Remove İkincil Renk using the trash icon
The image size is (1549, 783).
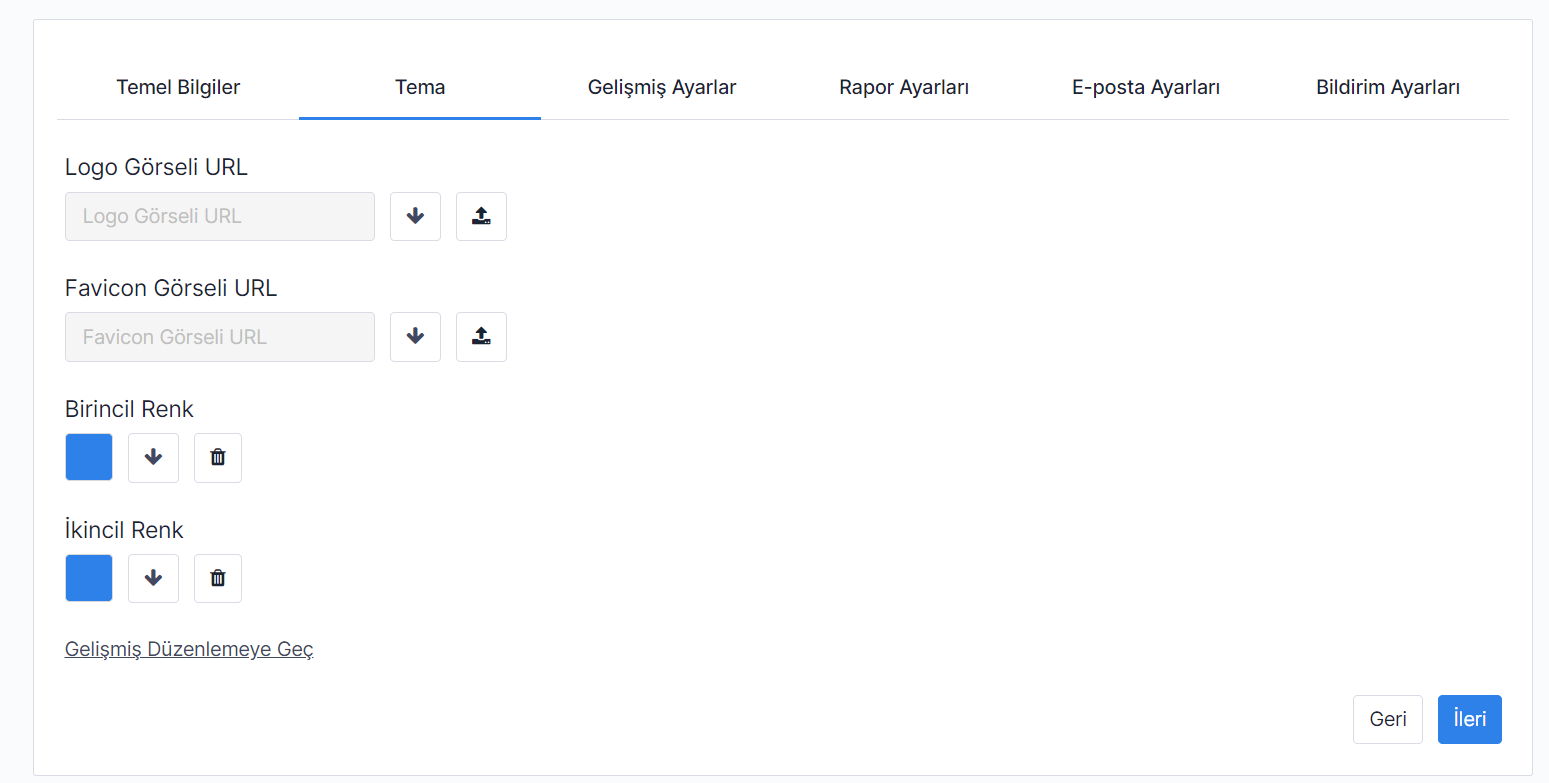coord(218,578)
